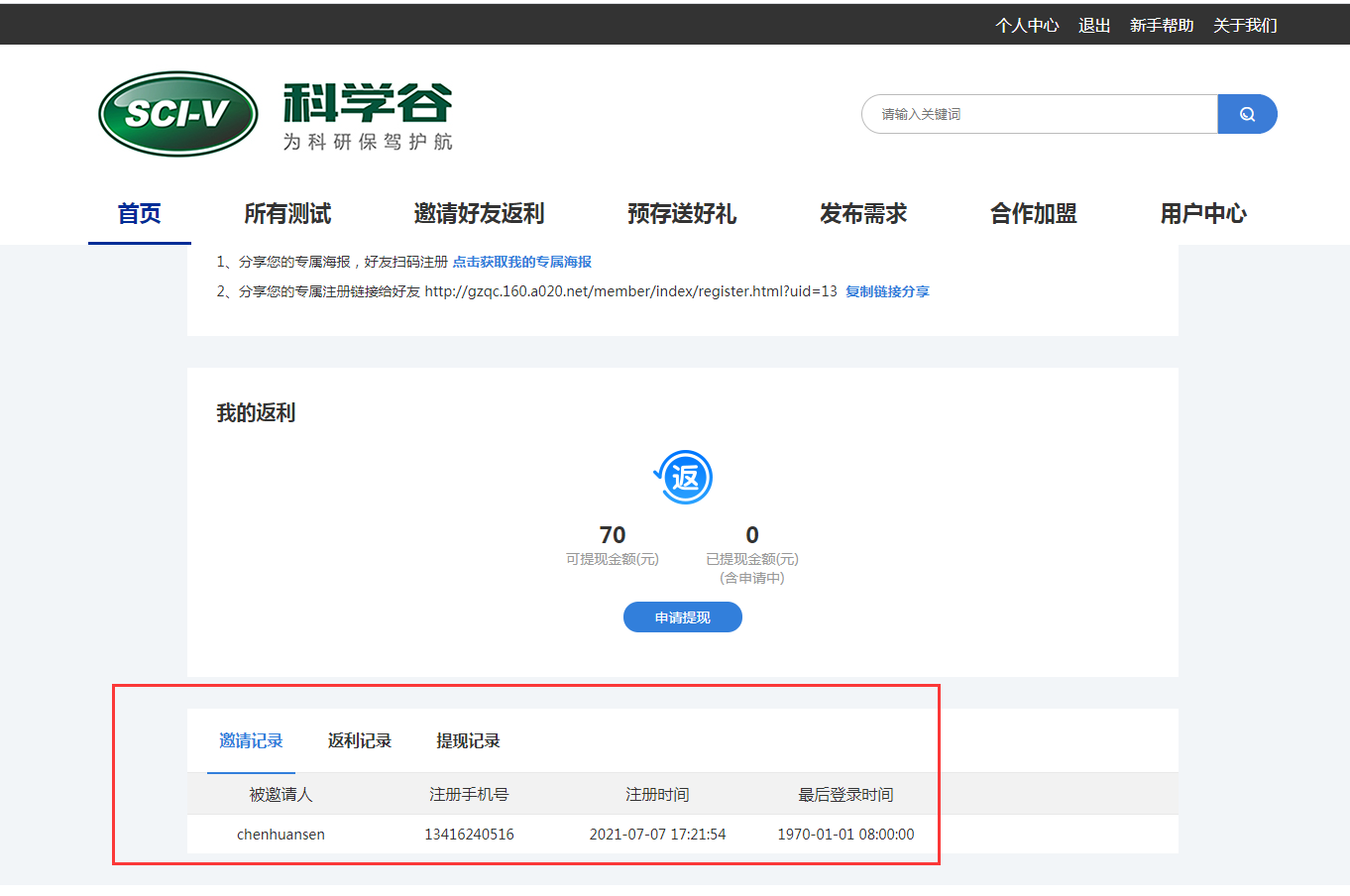The width and height of the screenshot is (1350, 896).
Task: Switch to the 邀请记录 tab
Action: pyautogui.click(x=251, y=740)
